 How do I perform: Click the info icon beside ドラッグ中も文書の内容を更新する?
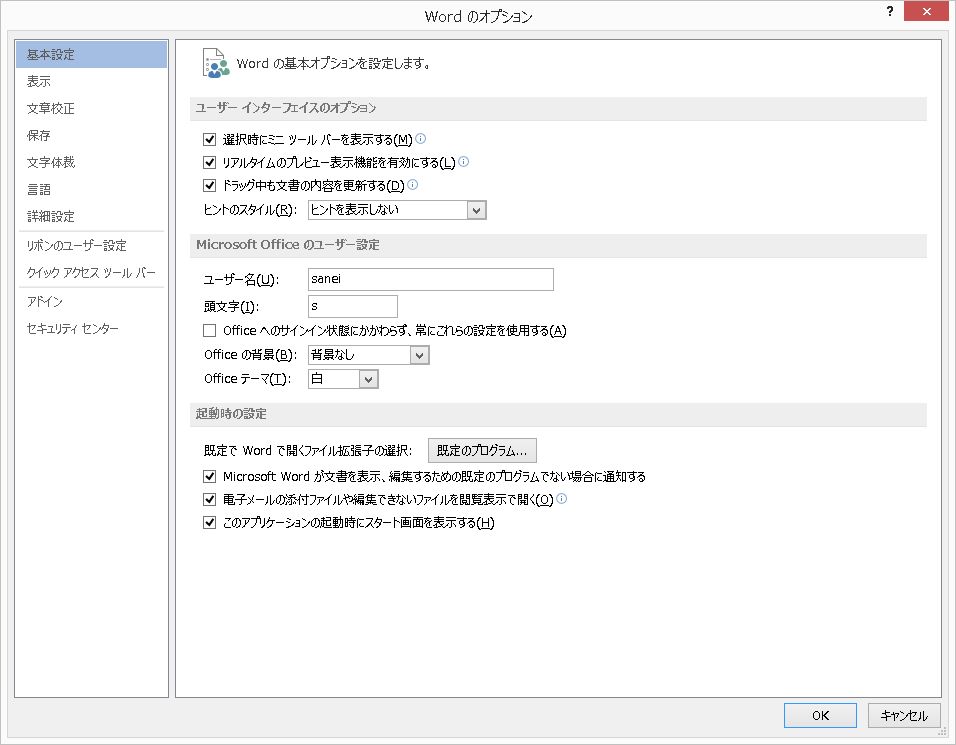(x=412, y=184)
